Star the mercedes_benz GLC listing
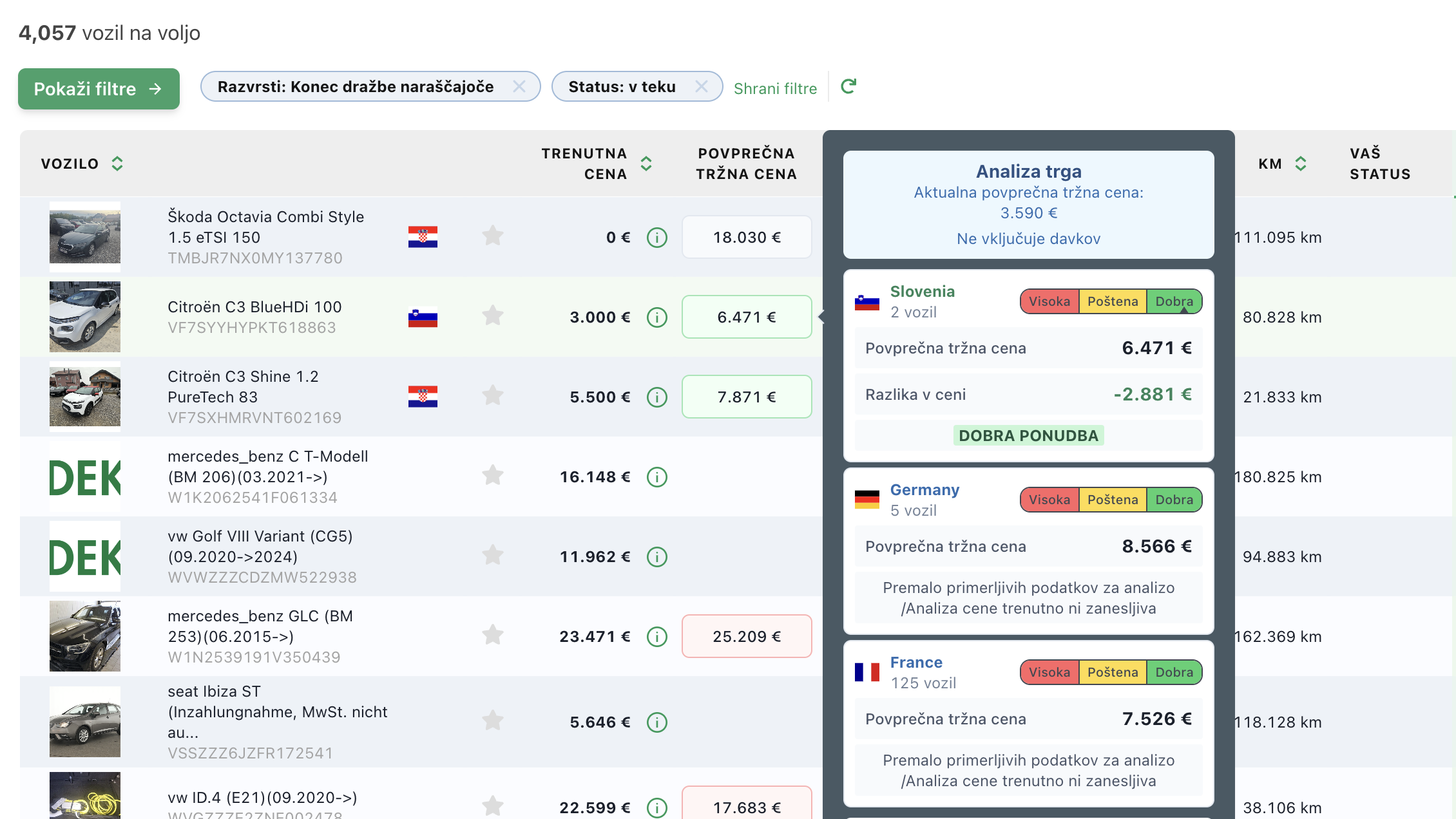Screen dimensions: 1456x819 click(x=492, y=635)
